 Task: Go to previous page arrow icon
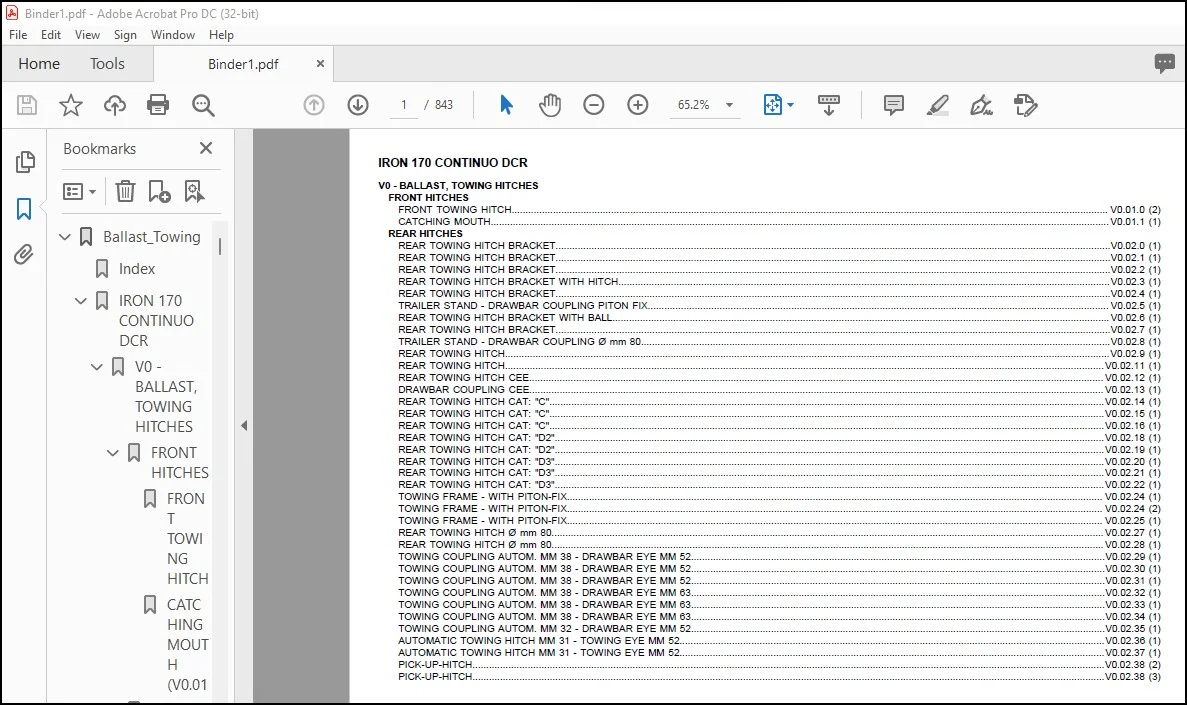click(313, 105)
